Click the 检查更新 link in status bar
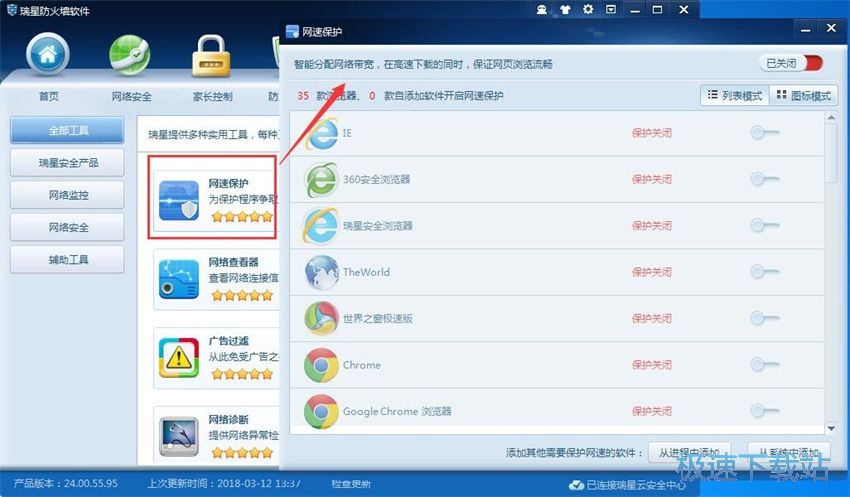Screen dimensions: 850x497 click(351, 483)
